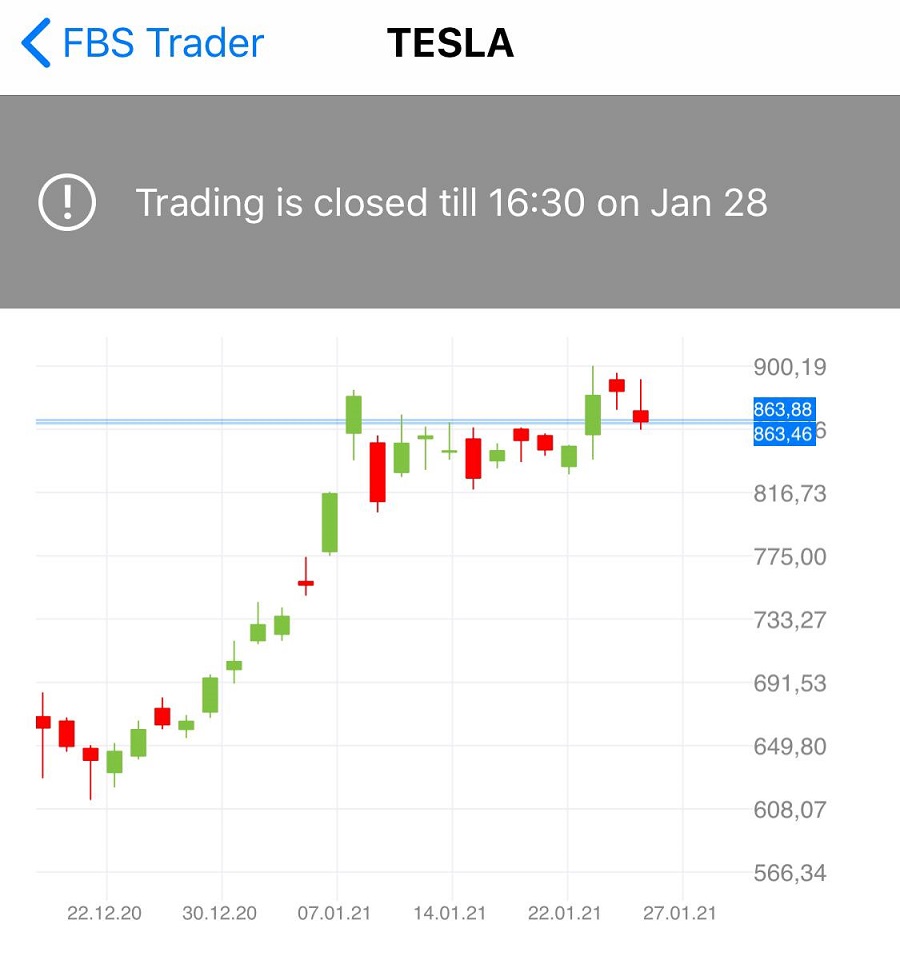Screen dimensions: 900x956
Task: Tap the 691,53 price axis label
Action: click(x=790, y=684)
